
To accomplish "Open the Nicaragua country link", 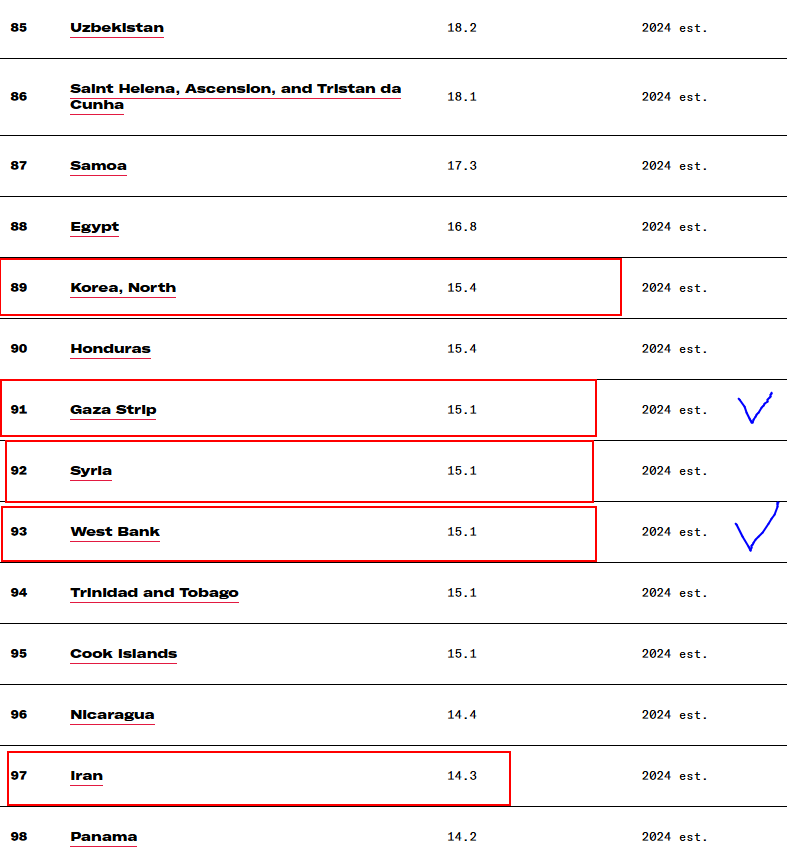I will [112, 715].
